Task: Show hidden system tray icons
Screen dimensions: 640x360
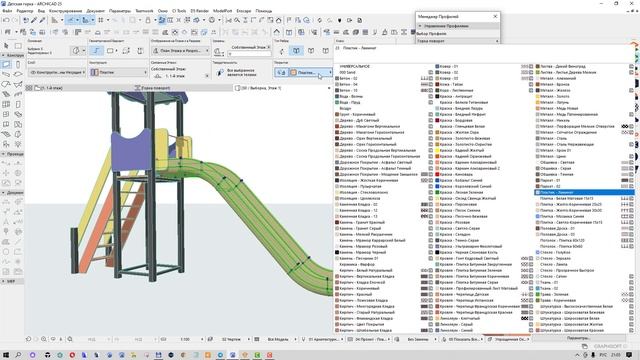Action: point(577,355)
